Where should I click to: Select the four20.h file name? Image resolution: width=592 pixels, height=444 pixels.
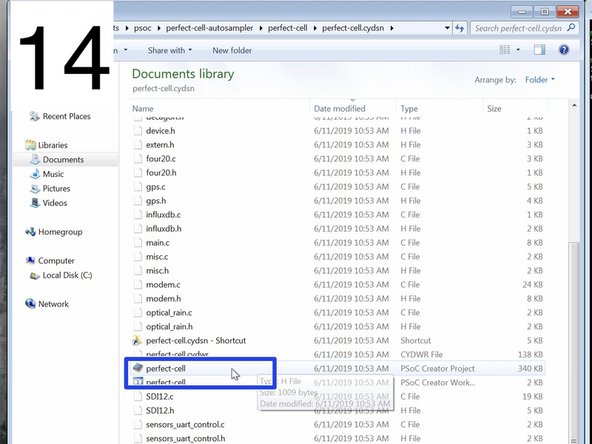[x=161, y=173]
